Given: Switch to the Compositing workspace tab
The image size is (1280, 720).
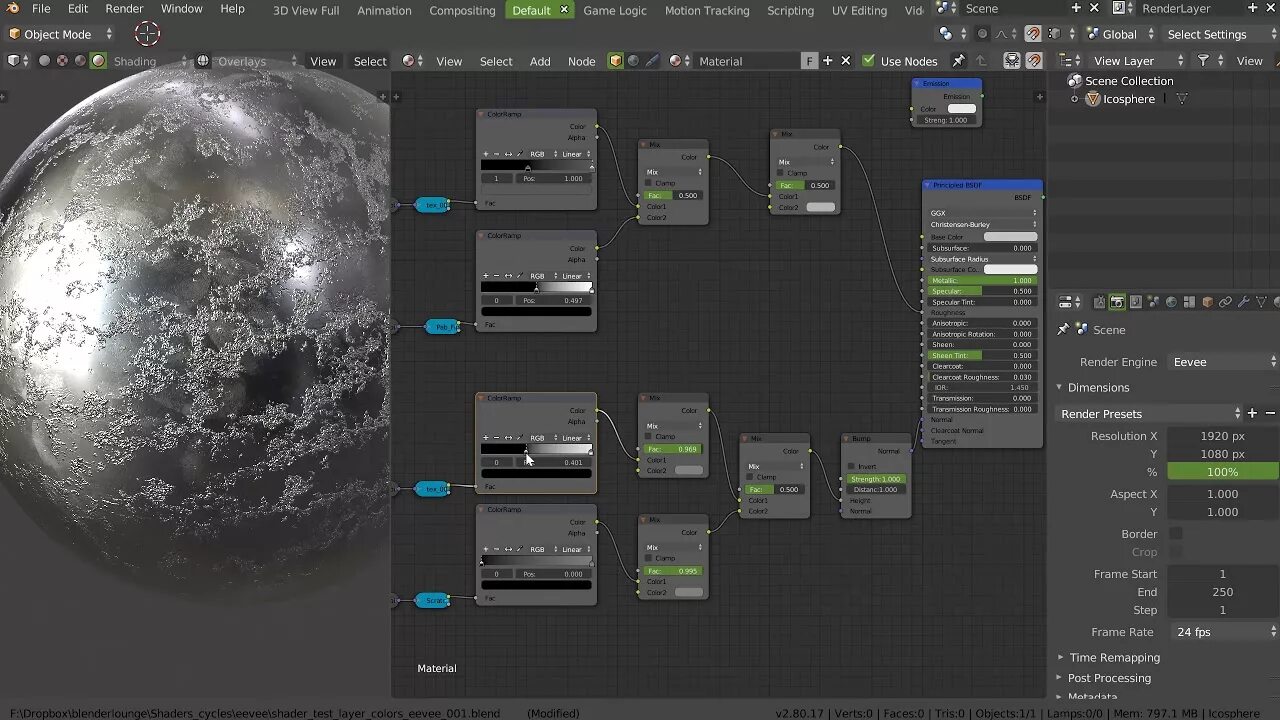Looking at the screenshot, I should tap(462, 10).
